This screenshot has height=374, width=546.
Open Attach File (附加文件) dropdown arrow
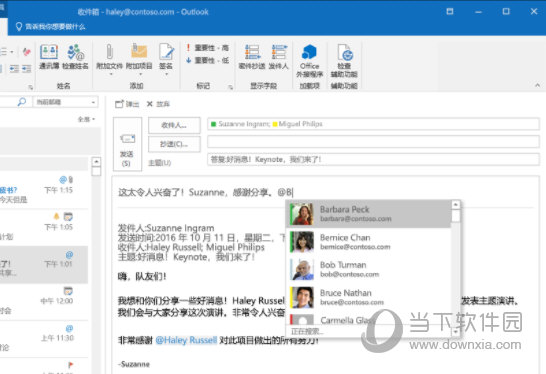pyautogui.click(x=111, y=74)
